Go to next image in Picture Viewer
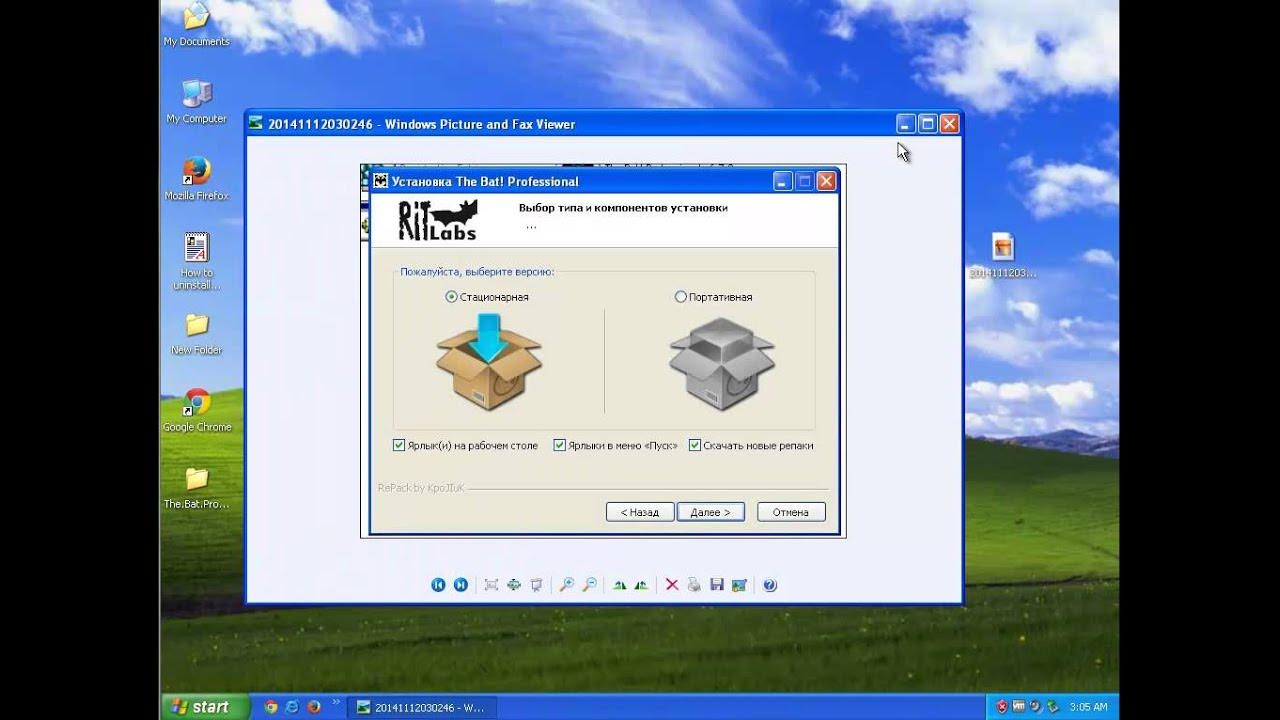The height and width of the screenshot is (720, 1280). pyautogui.click(x=461, y=585)
